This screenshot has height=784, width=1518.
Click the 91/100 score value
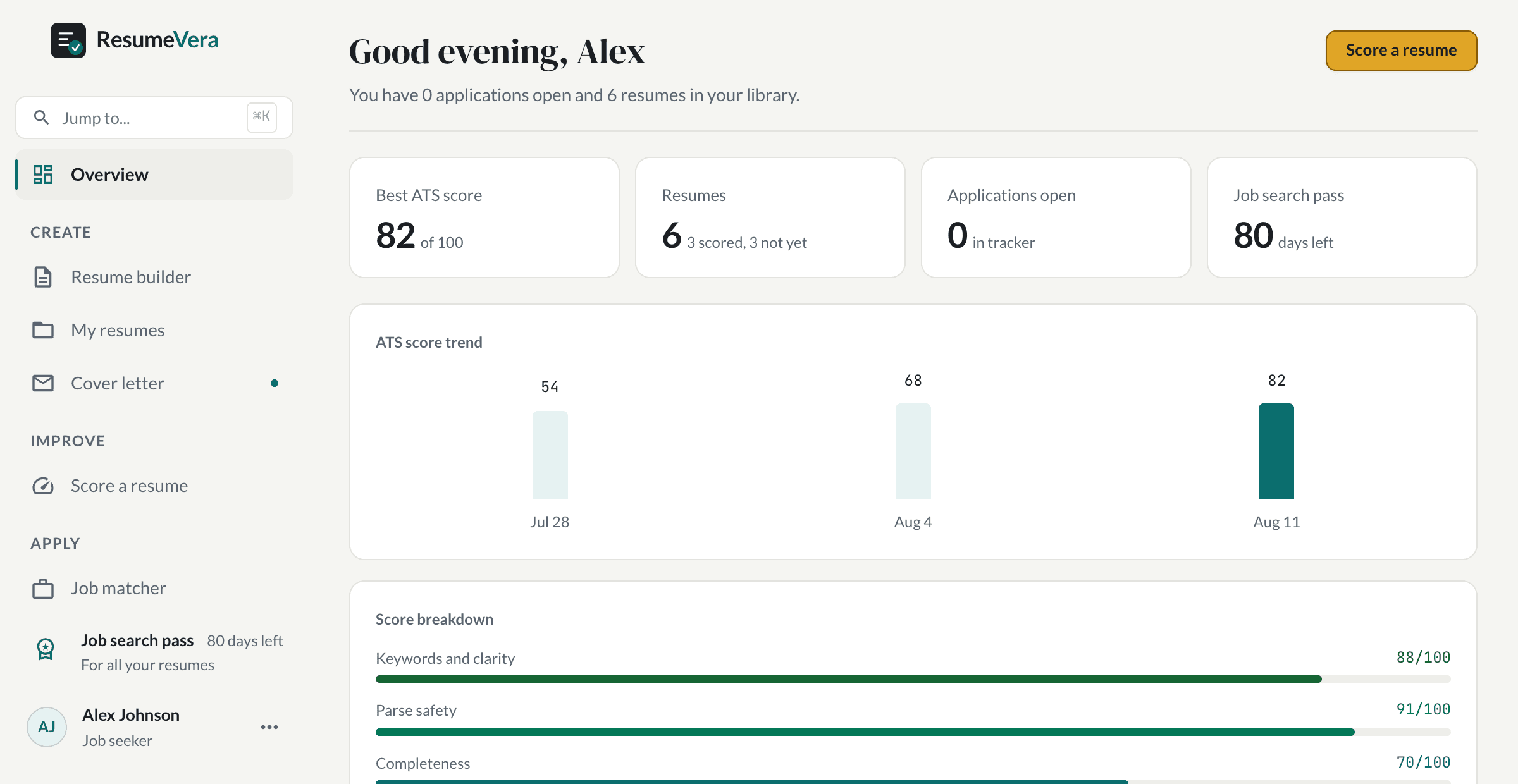click(x=1423, y=709)
